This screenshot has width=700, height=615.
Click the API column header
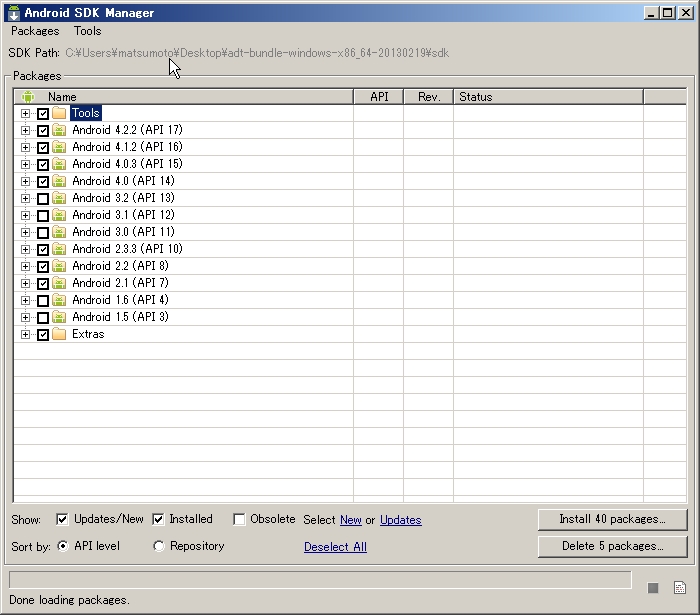(379, 96)
